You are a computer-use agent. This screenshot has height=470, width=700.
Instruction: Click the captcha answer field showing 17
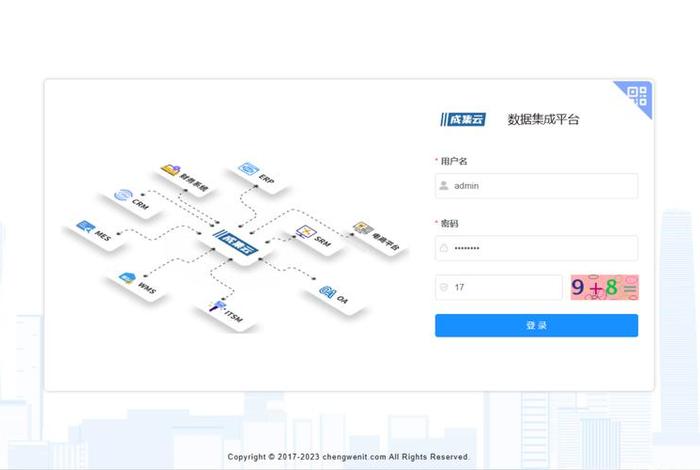point(499,287)
